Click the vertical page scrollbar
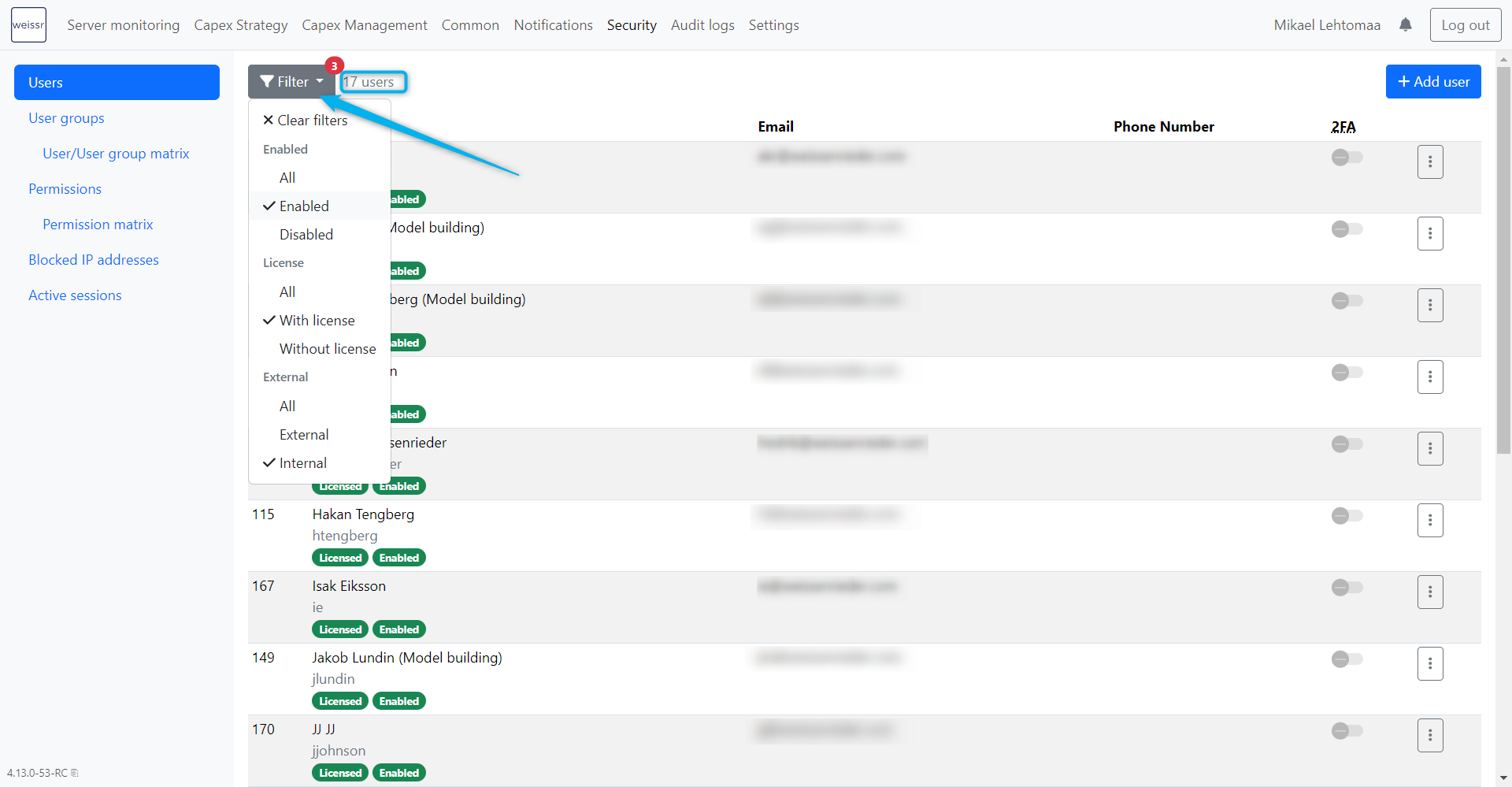This screenshot has width=1512, height=787. click(x=1504, y=260)
